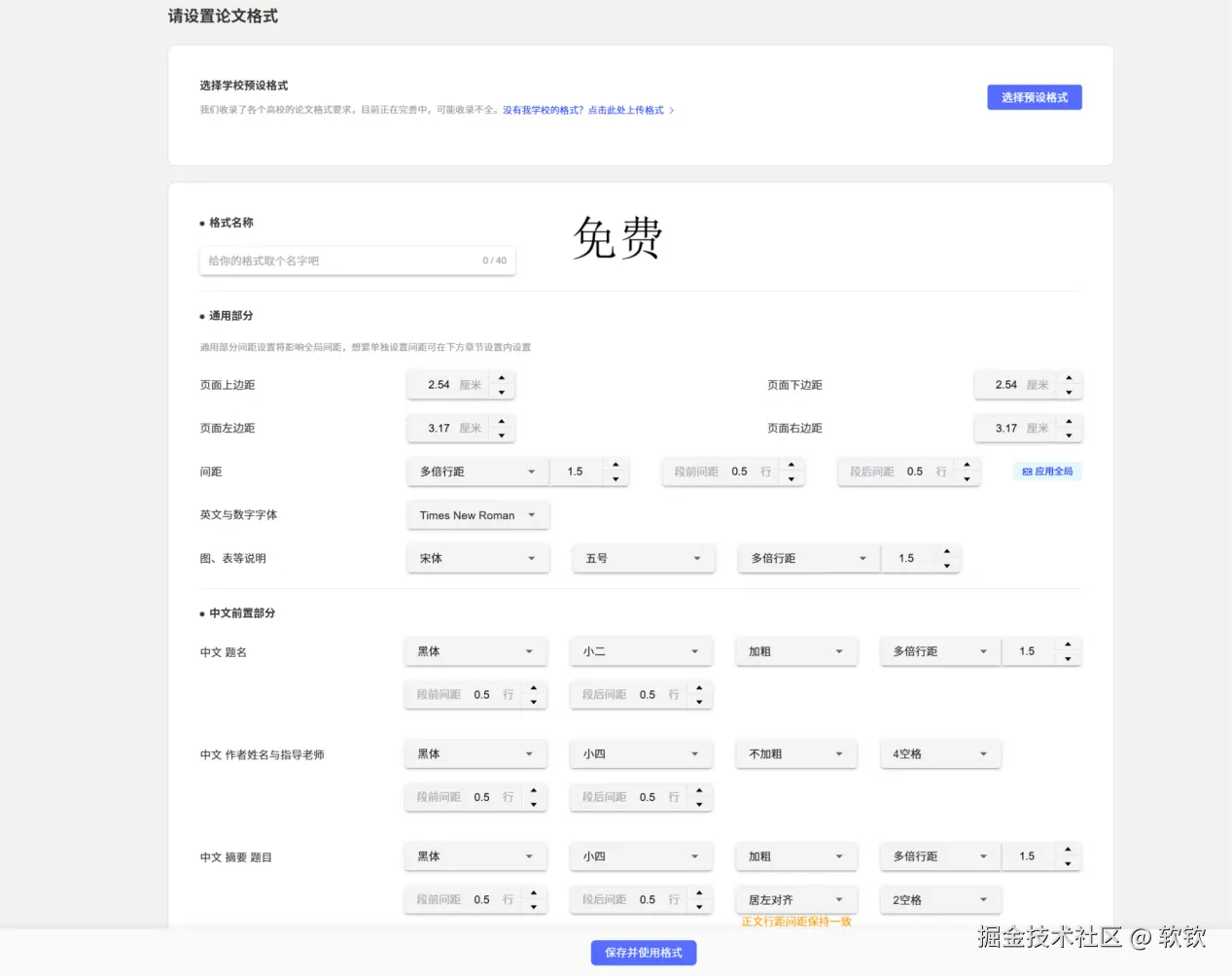Open the 加粗 dropdown for 中文题名
This screenshot has height=976, width=1232.
tap(796, 651)
